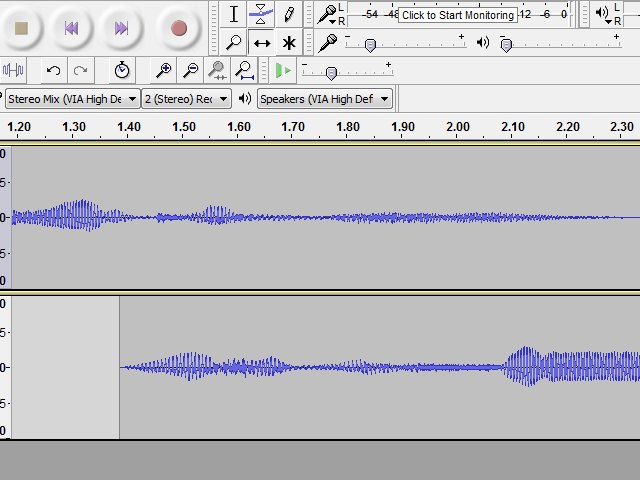Click the Undo arrow icon
This screenshot has height=480, width=640.
pos(53,70)
